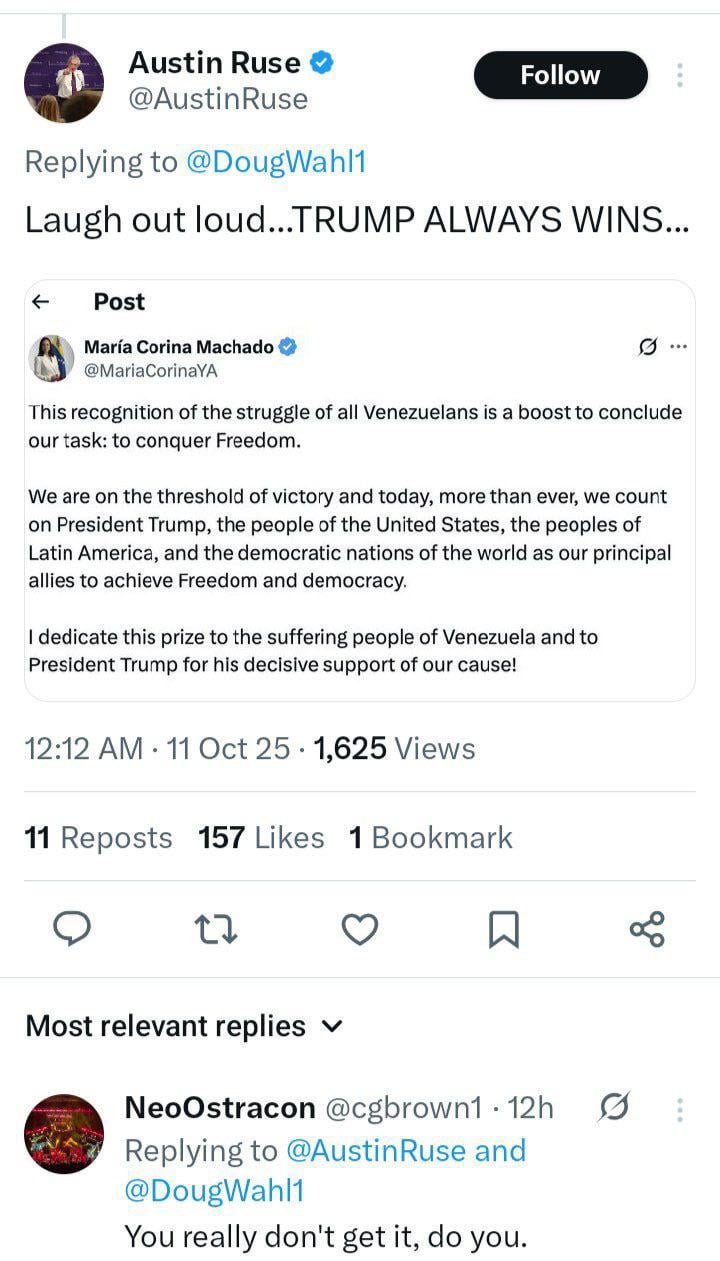Like the post with heart icon
Image resolution: width=720 pixels, height=1261 pixels.
coord(360,929)
